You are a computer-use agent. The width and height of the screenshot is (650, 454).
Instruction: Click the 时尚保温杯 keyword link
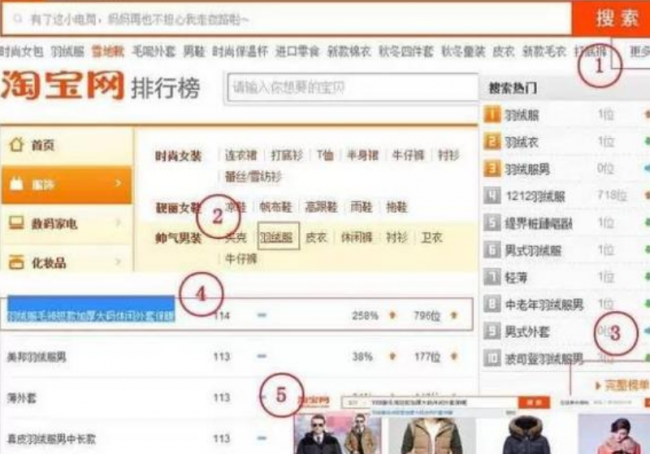240,52
